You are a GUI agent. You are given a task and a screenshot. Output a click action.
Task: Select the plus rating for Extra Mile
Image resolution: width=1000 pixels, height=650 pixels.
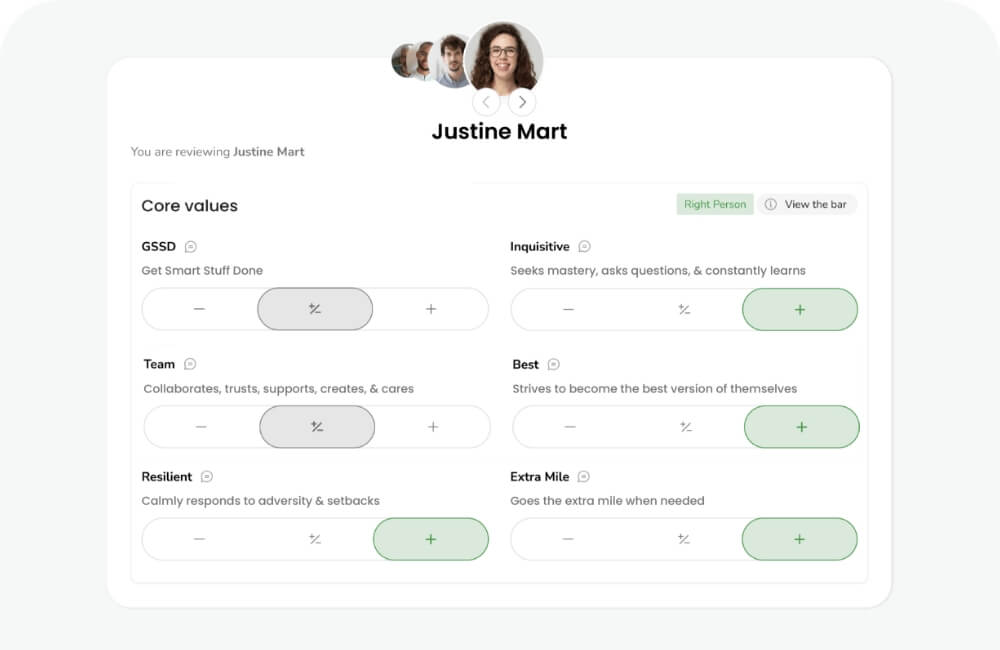(799, 539)
